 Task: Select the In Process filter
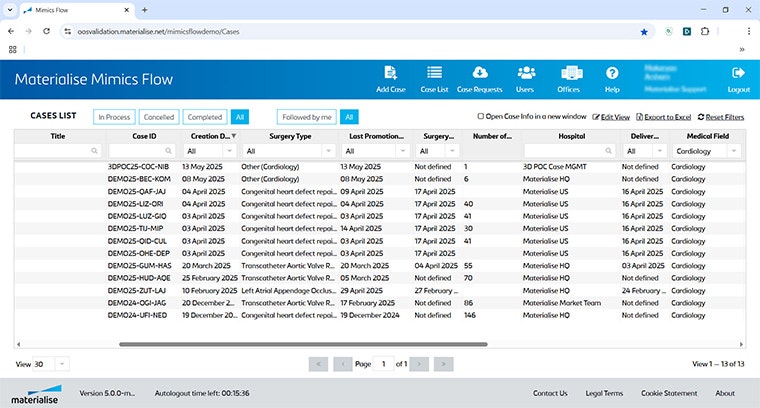pos(114,117)
